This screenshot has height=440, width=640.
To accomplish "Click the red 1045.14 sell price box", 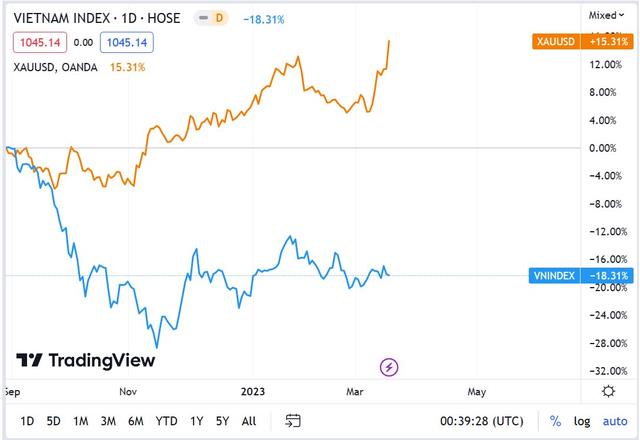I will point(38,43).
